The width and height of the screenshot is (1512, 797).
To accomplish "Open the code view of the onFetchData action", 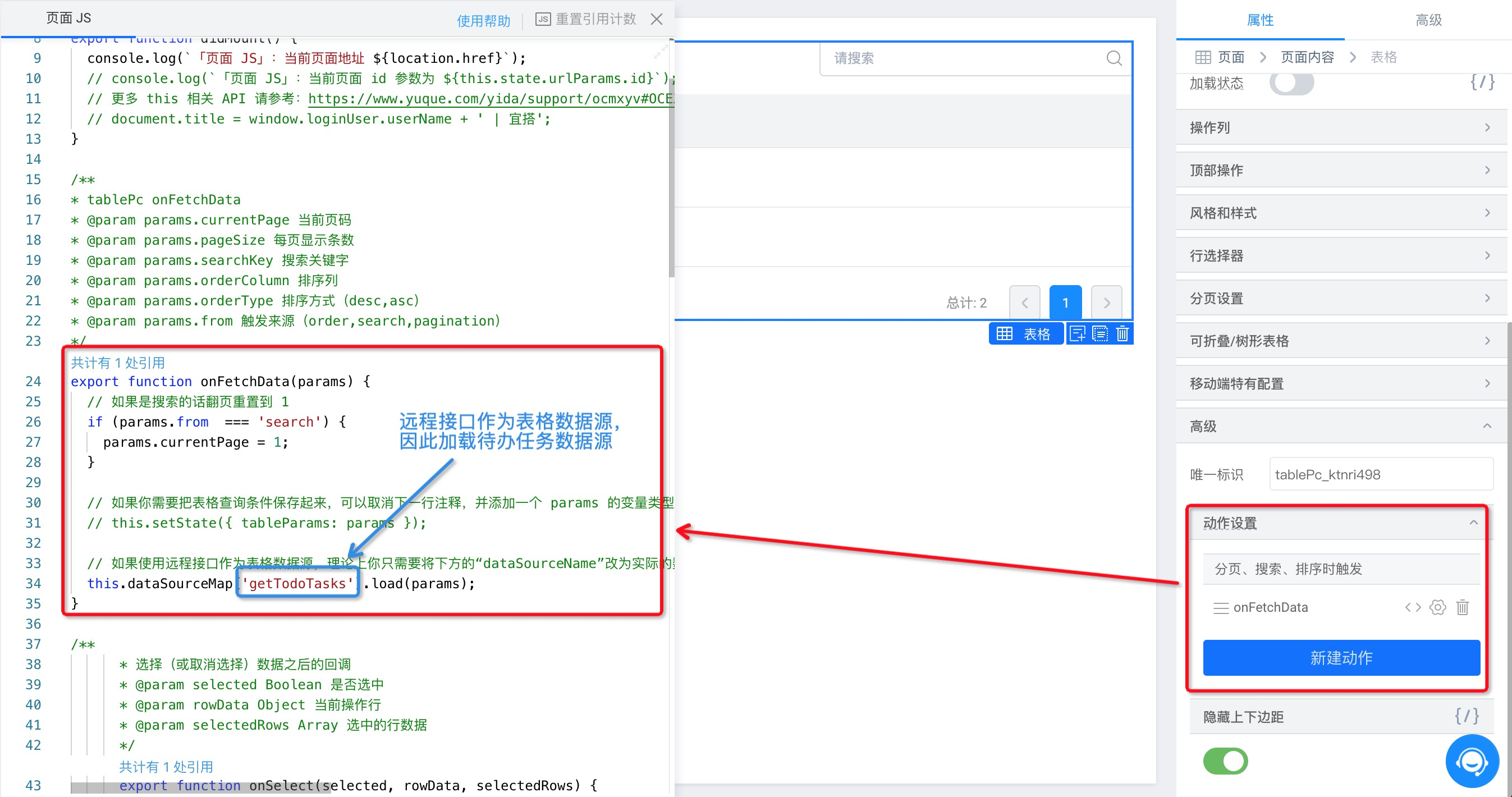I will click(x=1413, y=607).
